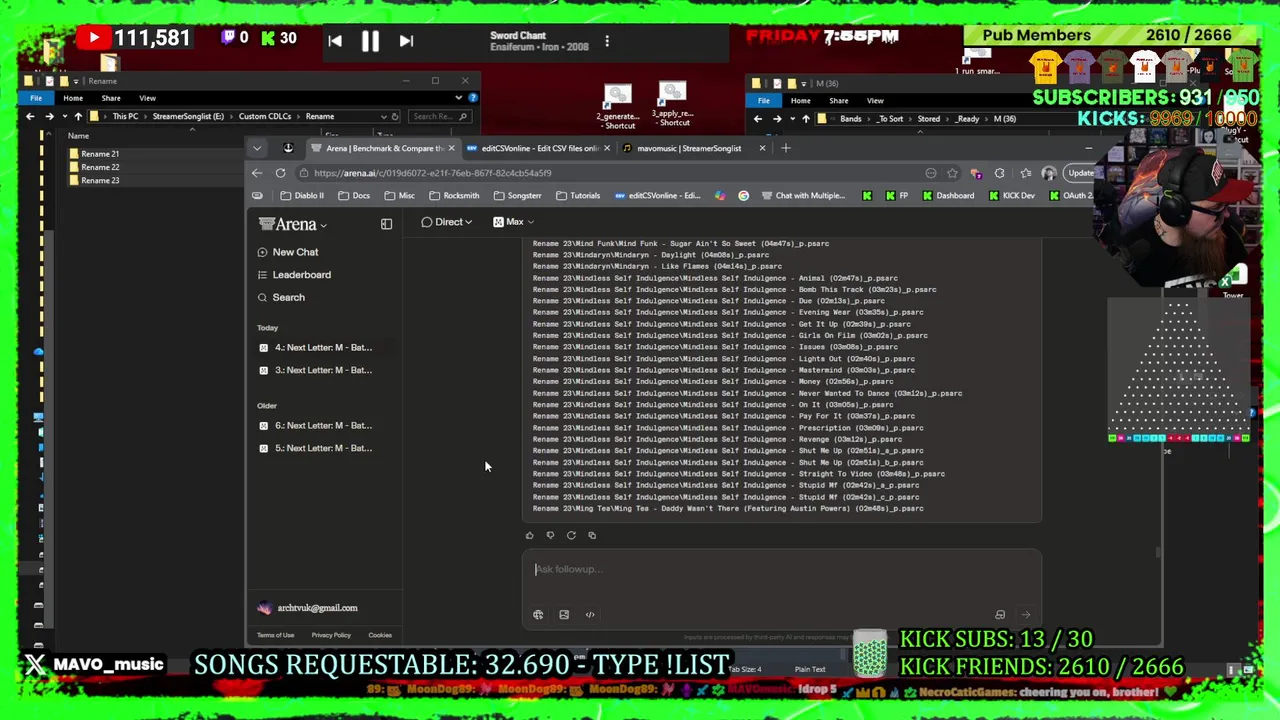Screen dimensions: 1280x720
Task: Go back in the browser
Action: pos(257,173)
